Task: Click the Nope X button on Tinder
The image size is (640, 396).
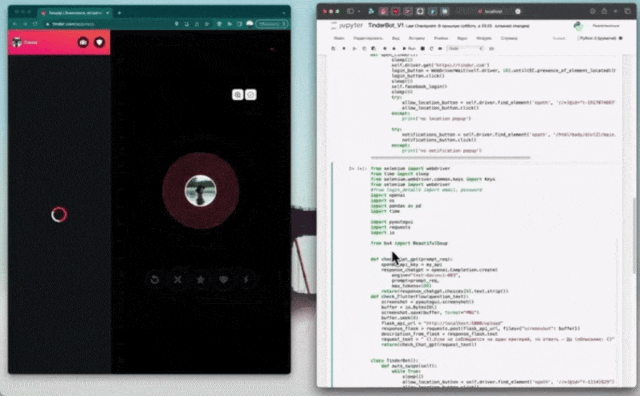Action: pos(178,280)
